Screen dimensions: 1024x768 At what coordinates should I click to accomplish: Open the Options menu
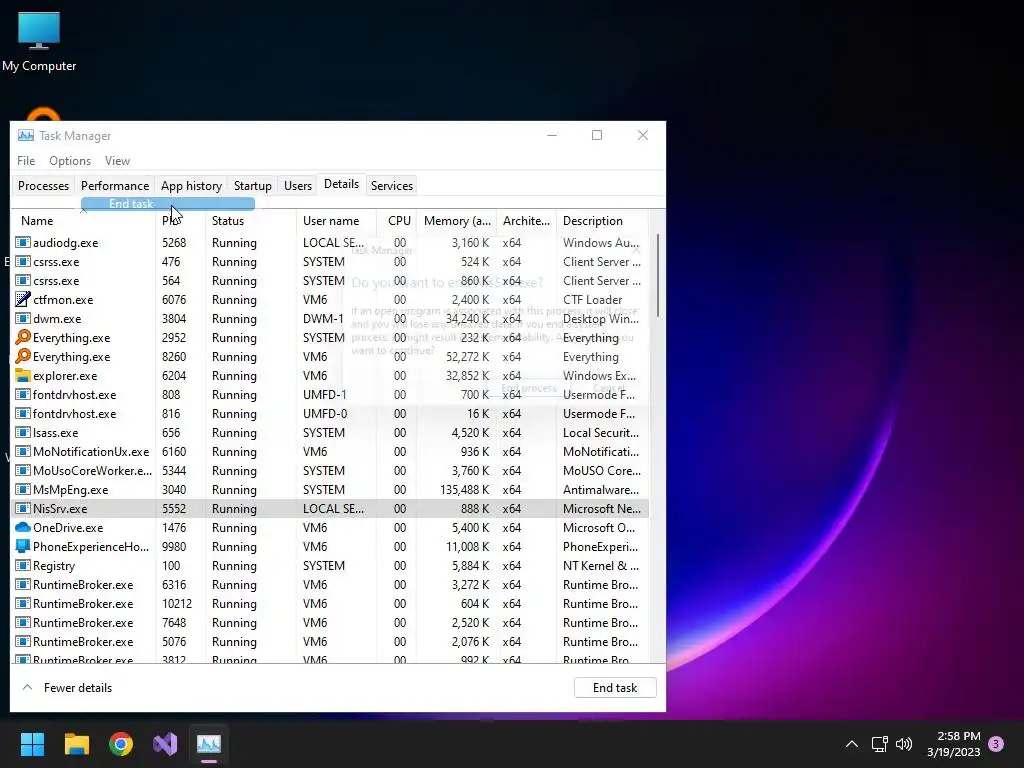[70, 161]
